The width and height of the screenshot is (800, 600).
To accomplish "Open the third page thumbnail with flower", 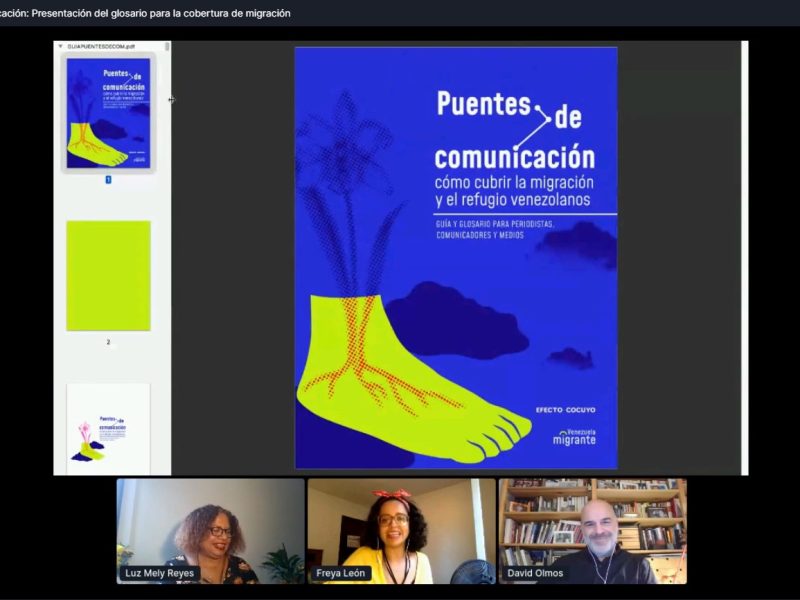I will pyautogui.click(x=108, y=429).
